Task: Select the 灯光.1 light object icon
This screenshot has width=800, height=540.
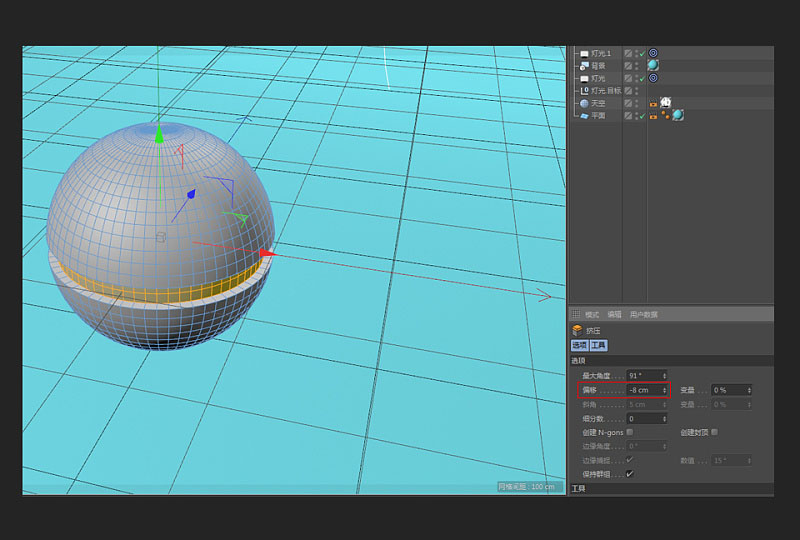Action: click(584, 53)
